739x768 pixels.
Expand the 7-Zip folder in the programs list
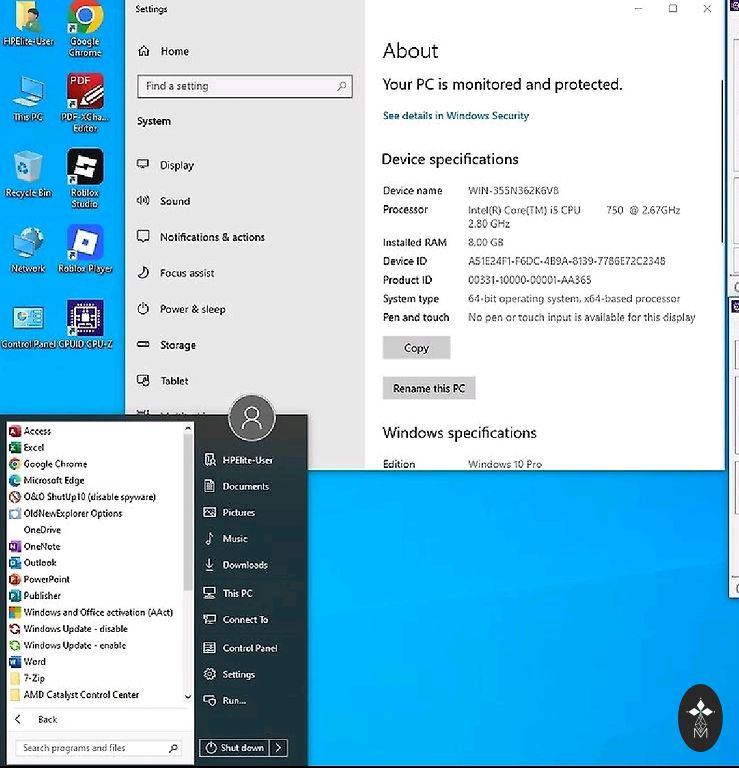[x=34, y=678]
